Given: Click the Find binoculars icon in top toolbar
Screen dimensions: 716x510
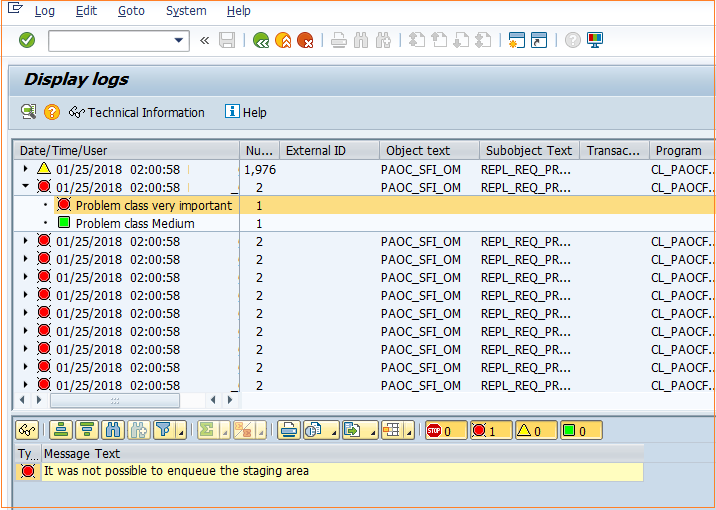Looking at the screenshot, I should 361,41.
